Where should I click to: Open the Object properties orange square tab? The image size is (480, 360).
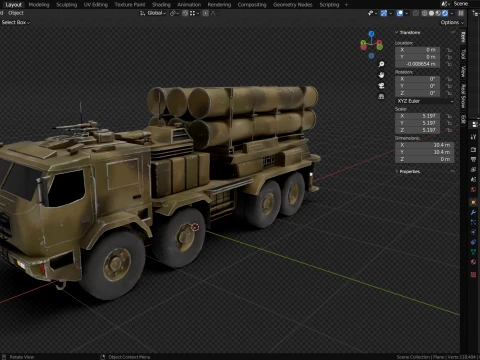pos(473,202)
